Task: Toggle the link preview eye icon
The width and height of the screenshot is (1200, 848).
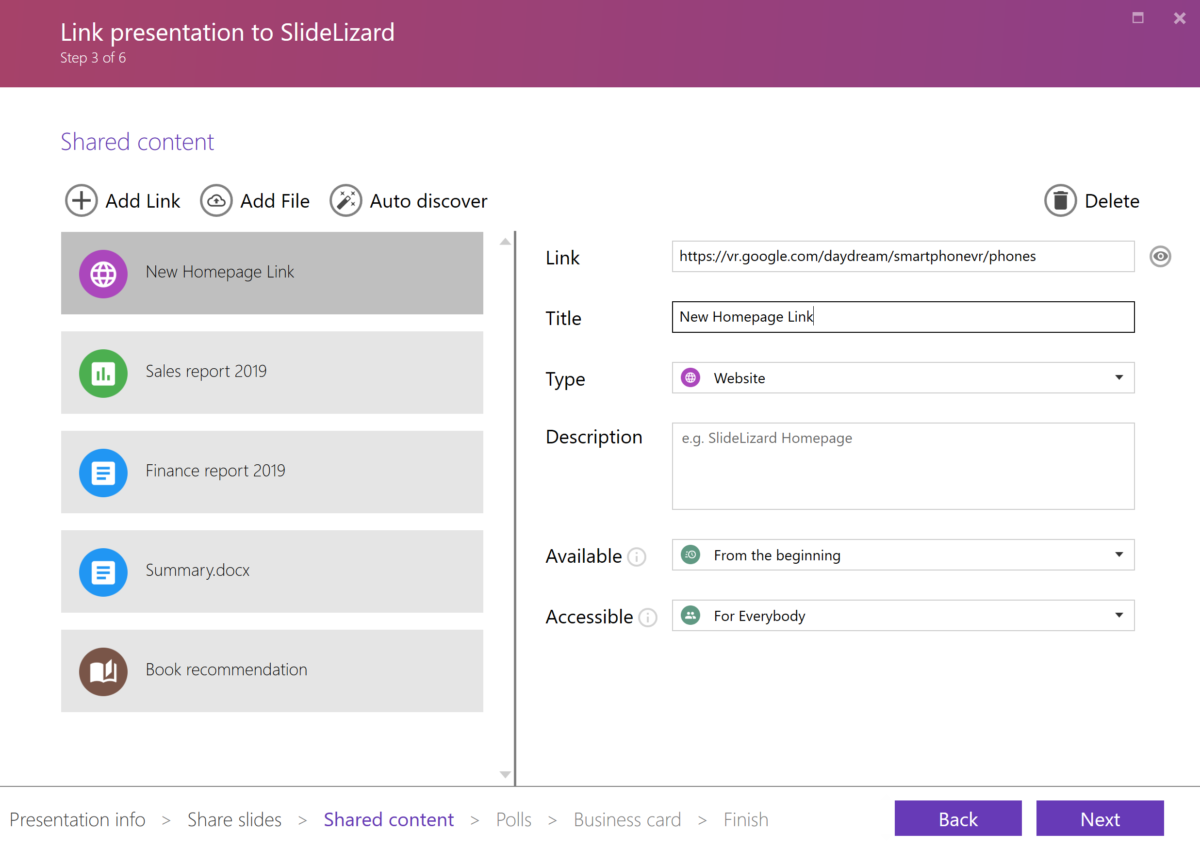Action: 1160,256
